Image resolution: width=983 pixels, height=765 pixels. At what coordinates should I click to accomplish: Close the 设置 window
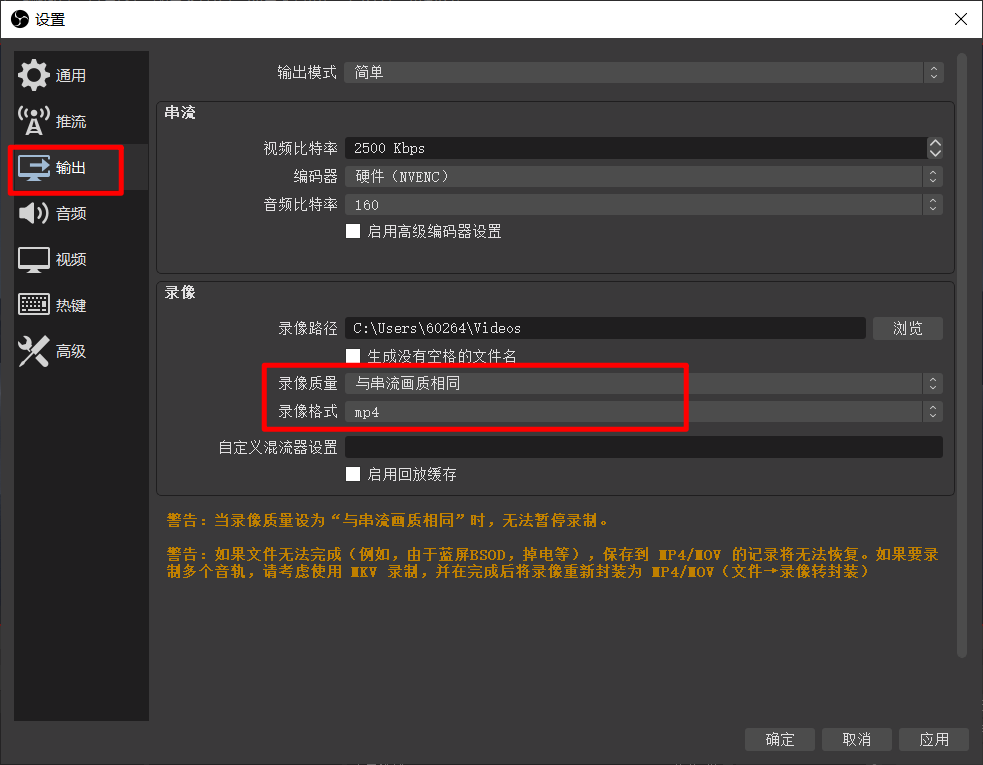coord(960,19)
